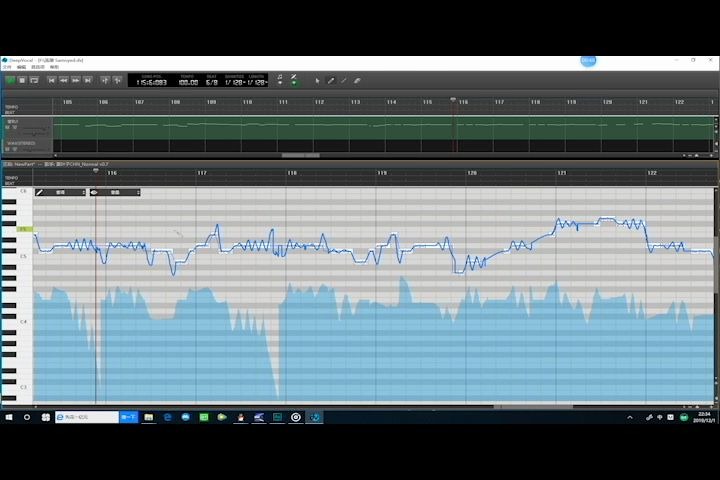Click measure 120 in the top timeline ruler
Image resolution: width=720 pixels, height=480 pixels.
coord(608,102)
